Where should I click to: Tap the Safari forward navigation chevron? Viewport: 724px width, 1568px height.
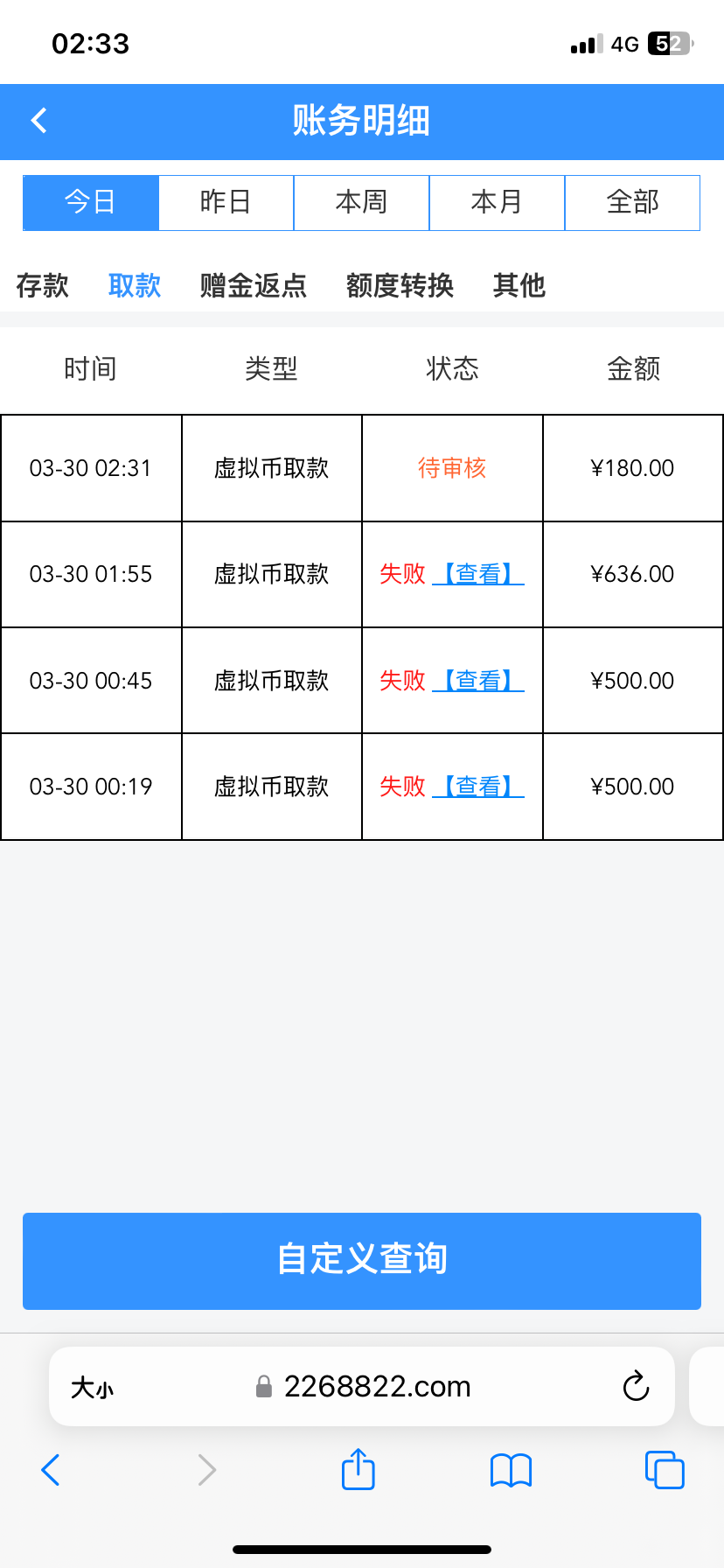click(x=206, y=1469)
